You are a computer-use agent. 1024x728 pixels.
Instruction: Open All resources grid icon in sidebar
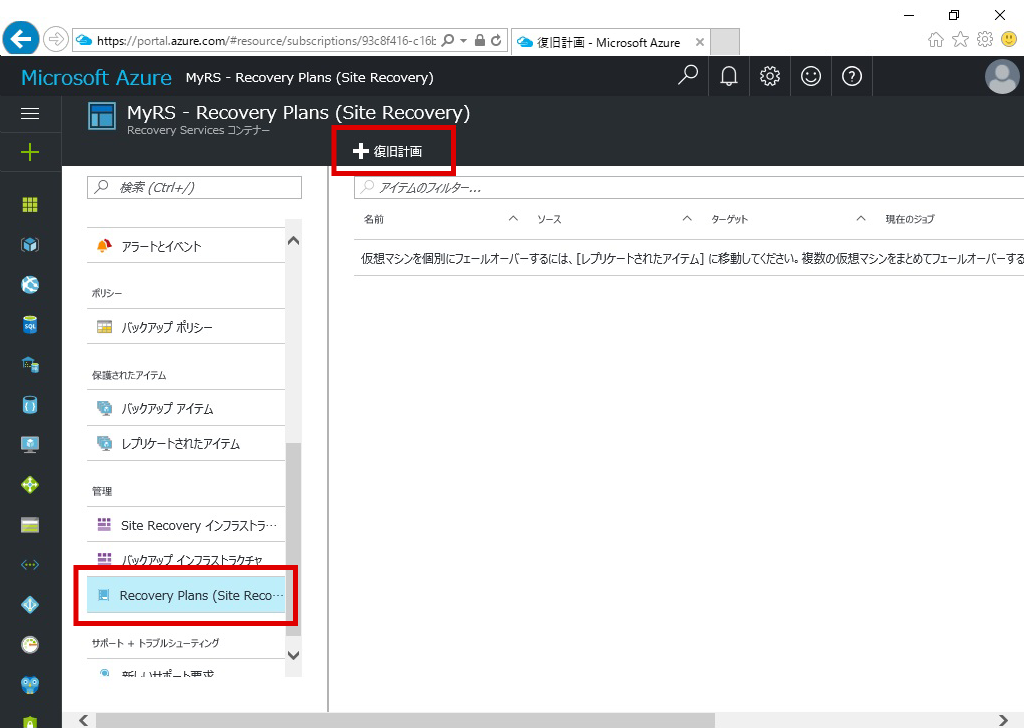30,205
